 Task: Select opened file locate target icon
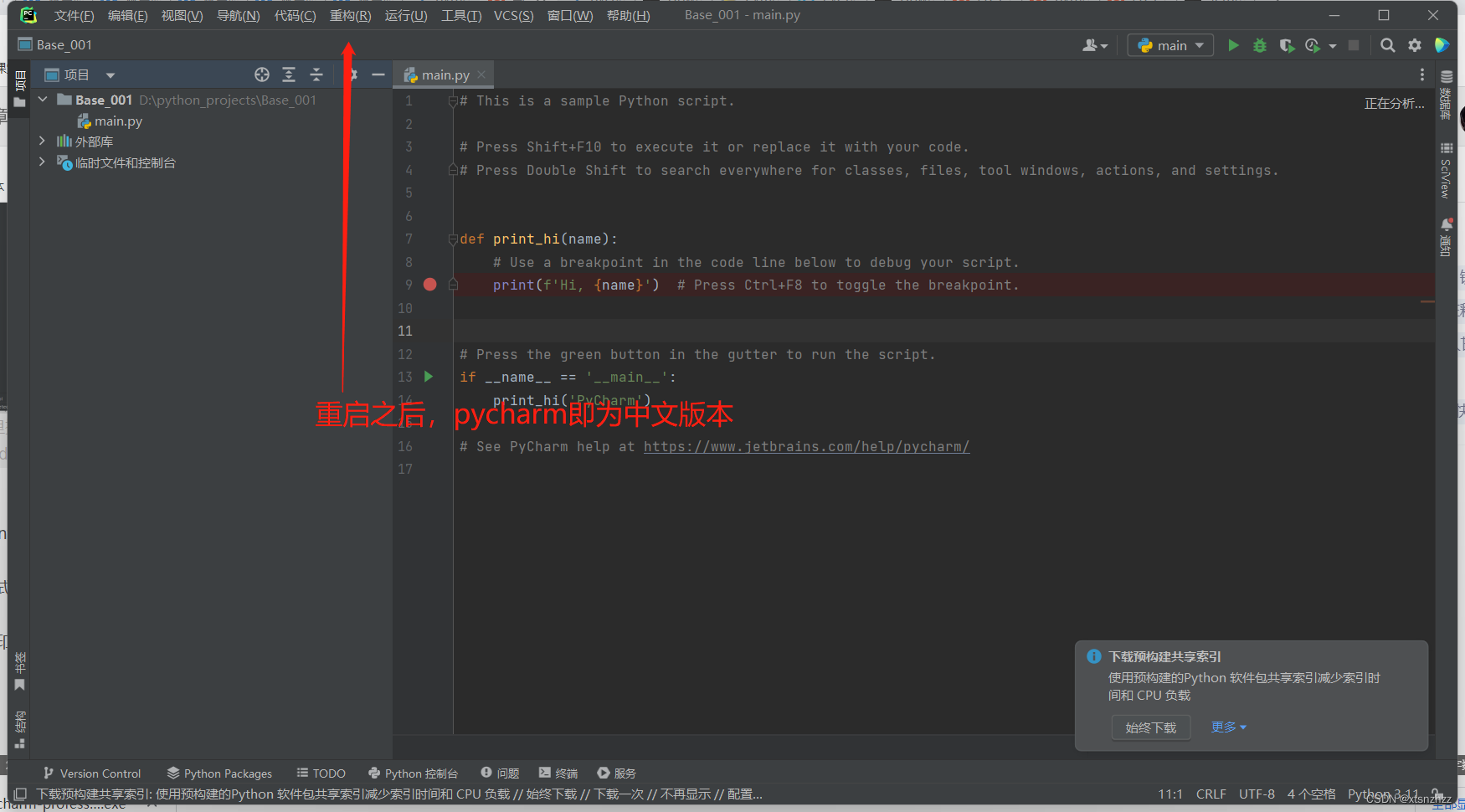point(262,75)
